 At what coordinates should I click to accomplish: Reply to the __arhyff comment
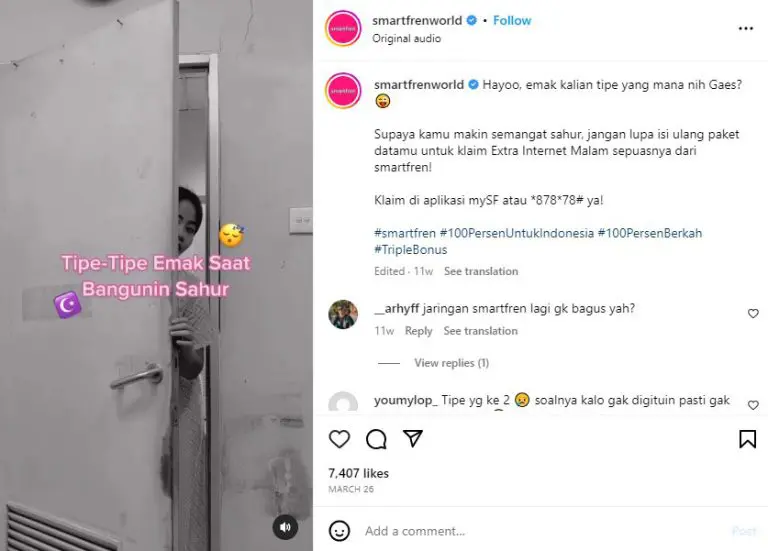click(x=418, y=331)
